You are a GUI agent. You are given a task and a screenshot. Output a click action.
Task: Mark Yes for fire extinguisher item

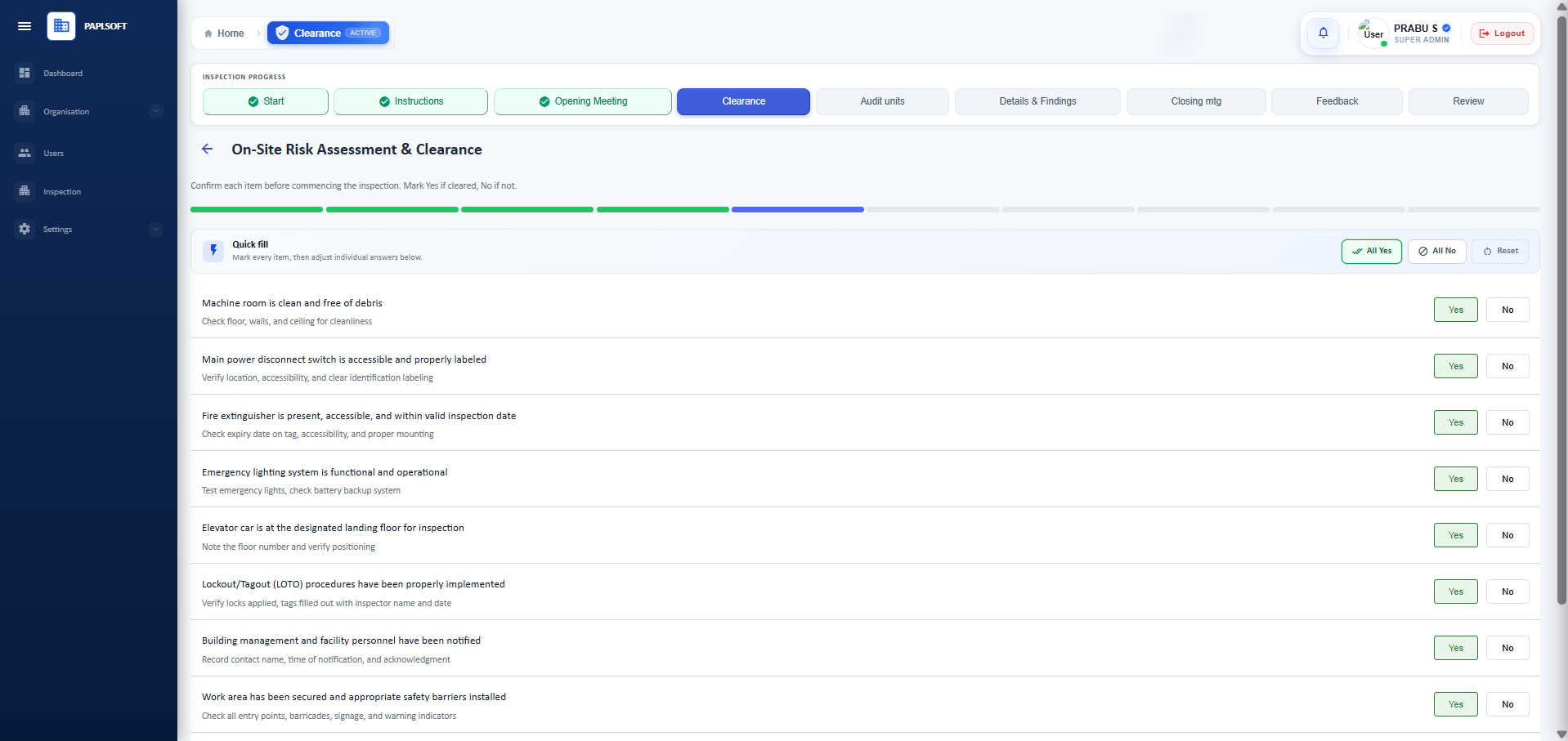pyautogui.click(x=1455, y=422)
